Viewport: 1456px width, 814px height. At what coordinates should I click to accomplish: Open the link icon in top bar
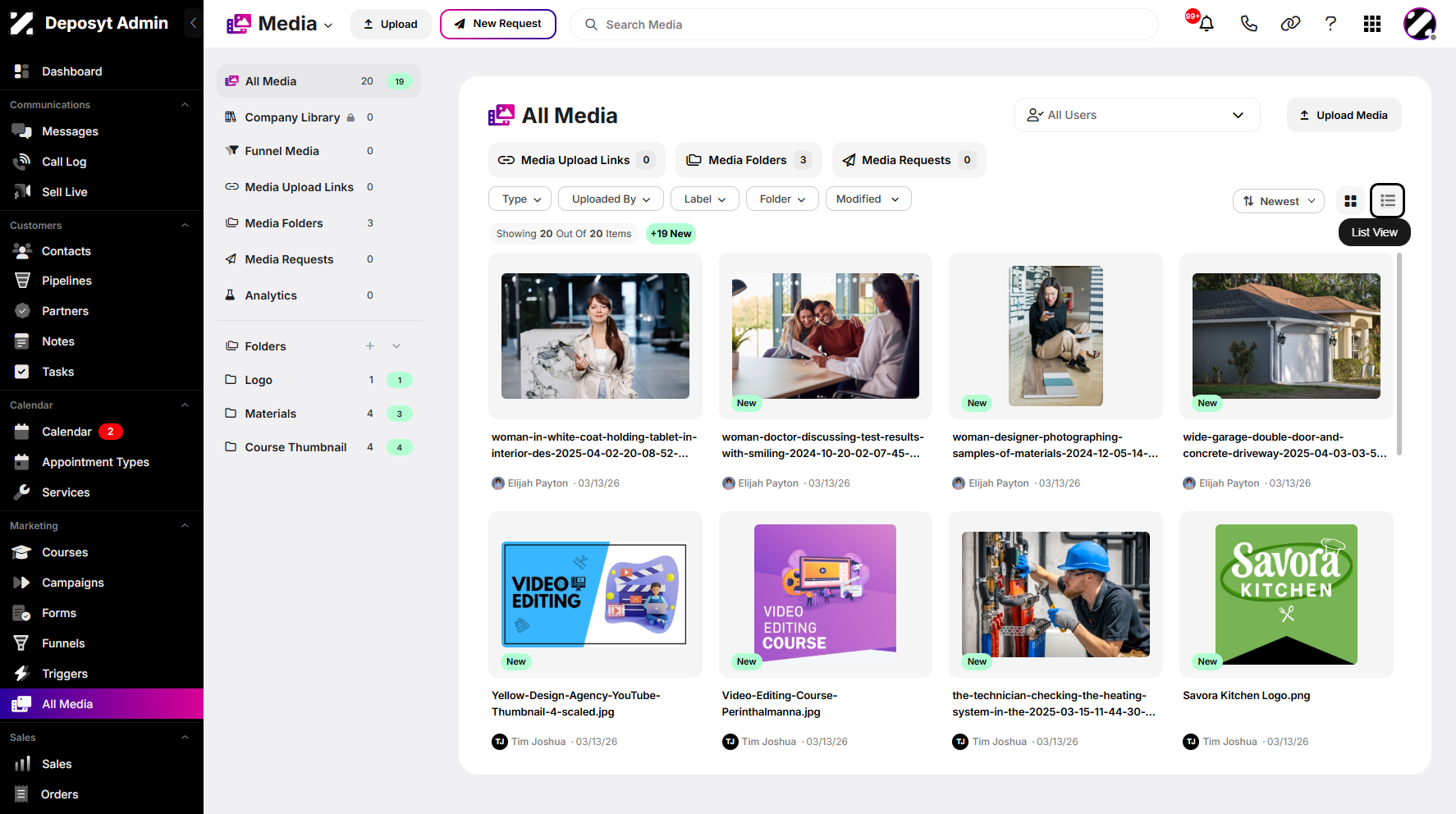[1290, 24]
